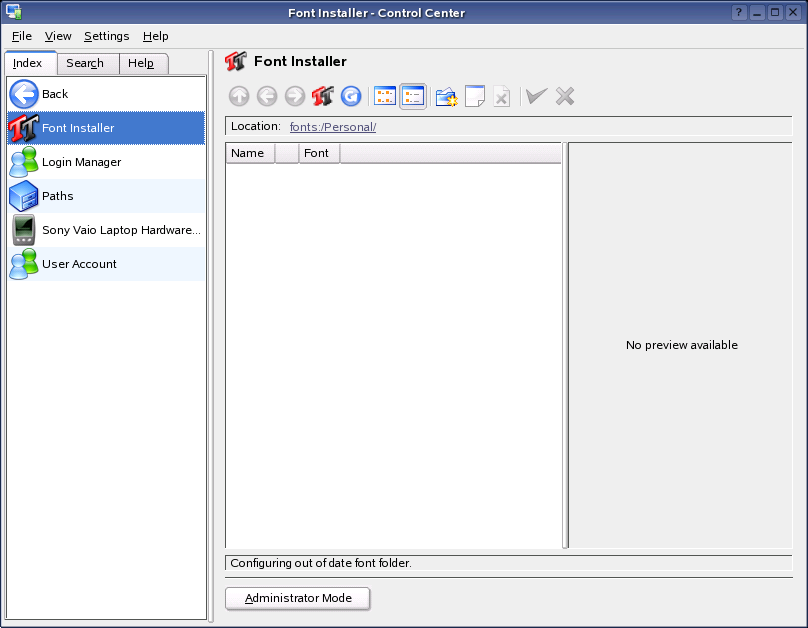Click the narrow unlabeled column header
Image resolution: width=808 pixels, height=628 pixels.
287,153
